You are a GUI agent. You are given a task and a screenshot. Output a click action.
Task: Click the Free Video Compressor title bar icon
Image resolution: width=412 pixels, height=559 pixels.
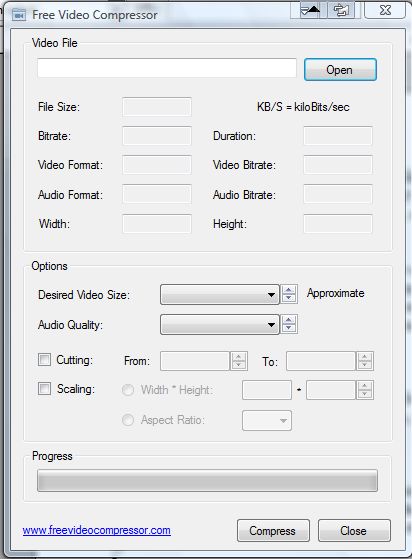tap(19, 15)
